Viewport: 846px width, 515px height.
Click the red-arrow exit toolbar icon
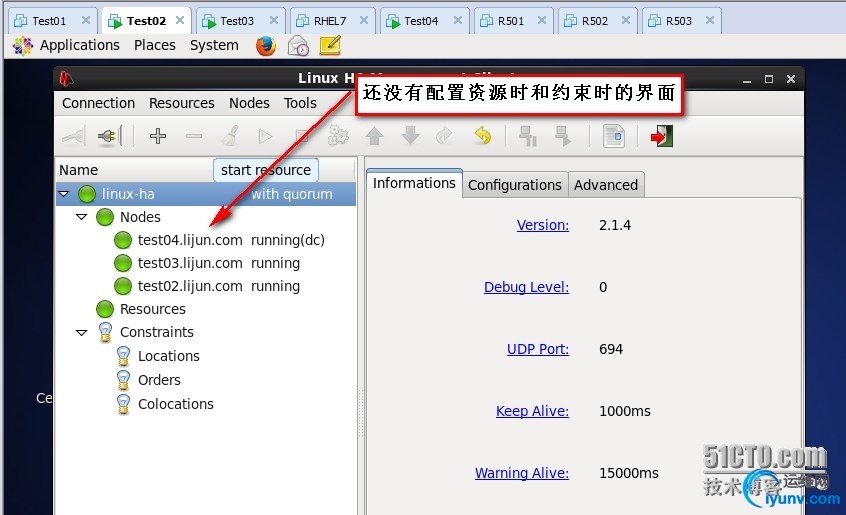pos(661,136)
